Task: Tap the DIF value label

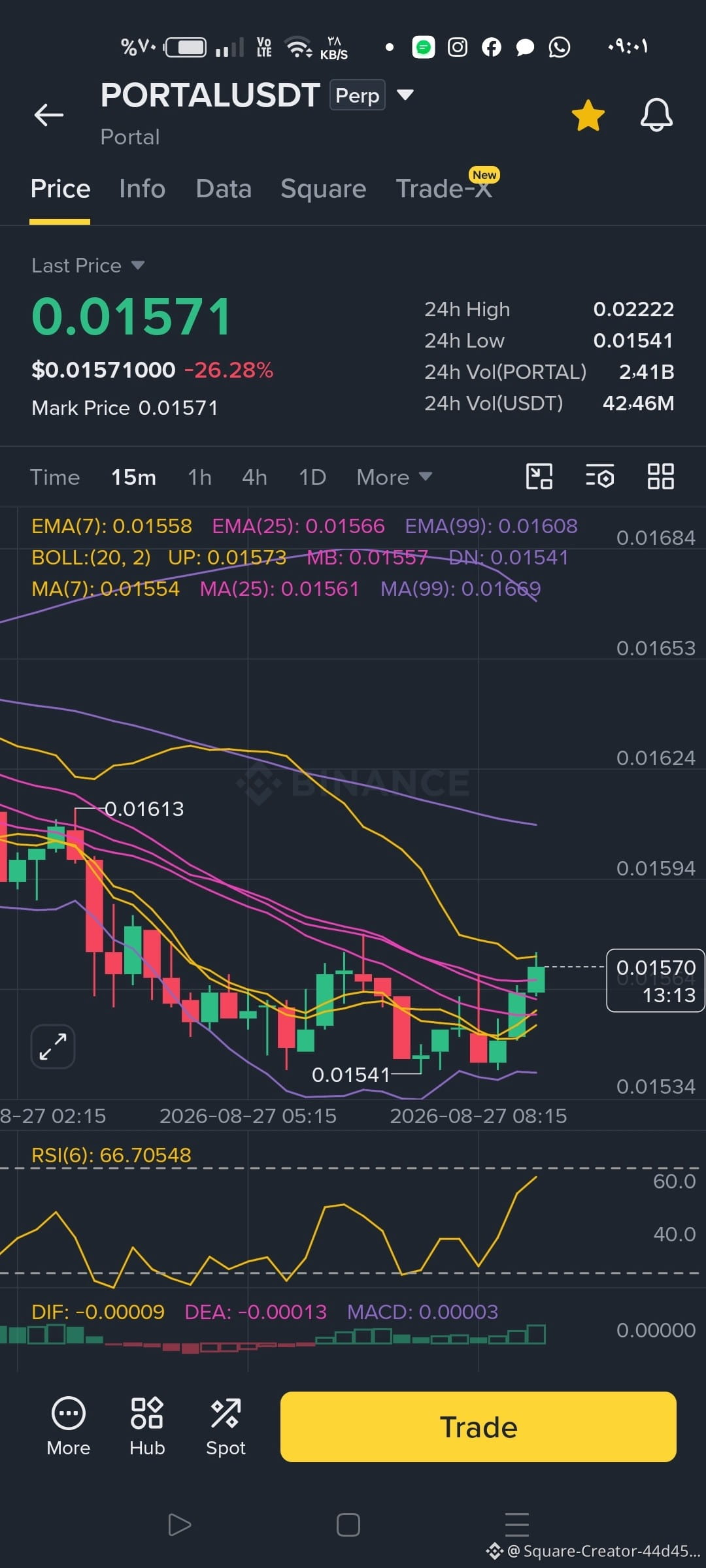Action: pyautogui.click(x=98, y=1312)
